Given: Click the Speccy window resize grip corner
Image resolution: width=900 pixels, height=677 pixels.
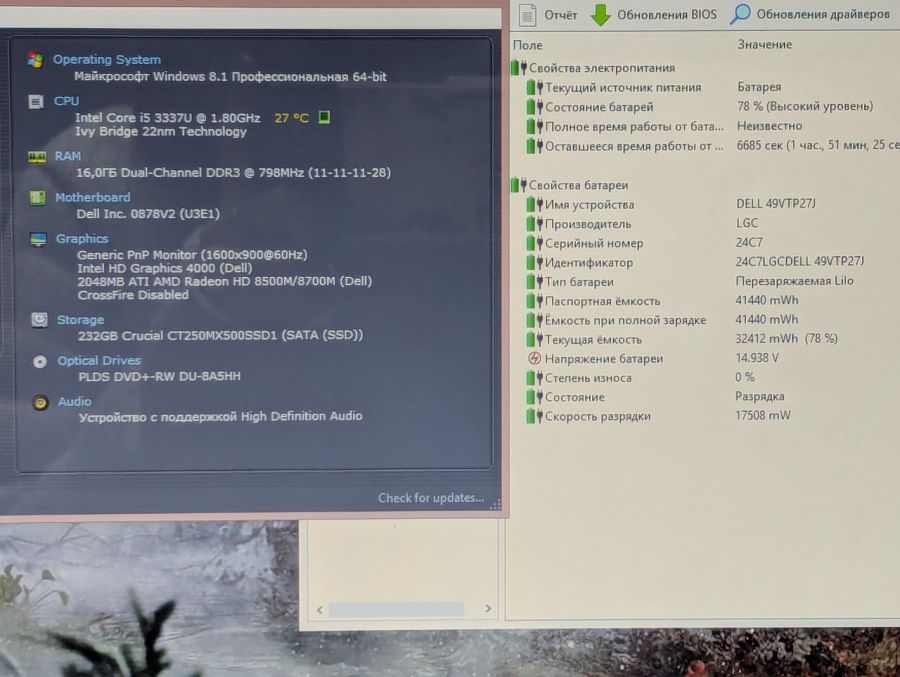Looking at the screenshot, I should tap(495, 505).
